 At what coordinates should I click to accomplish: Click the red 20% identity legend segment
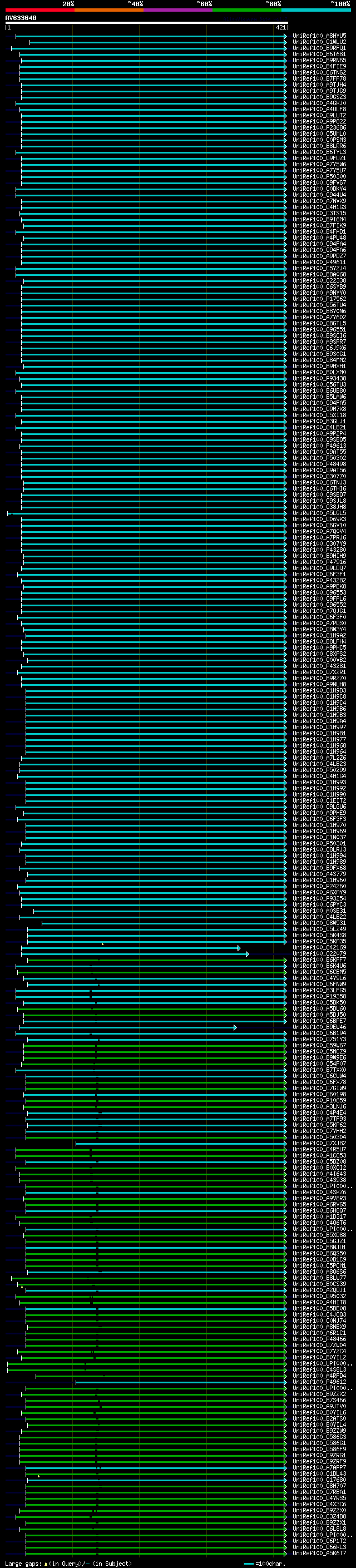(x=39, y=10)
